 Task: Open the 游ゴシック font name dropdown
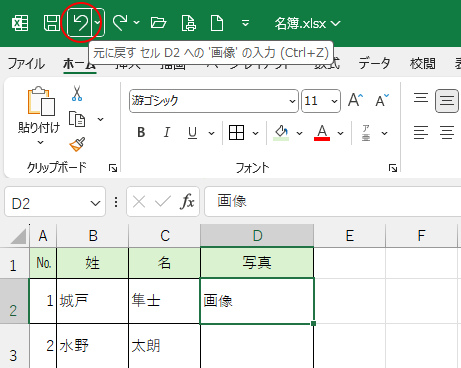pos(292,101)
